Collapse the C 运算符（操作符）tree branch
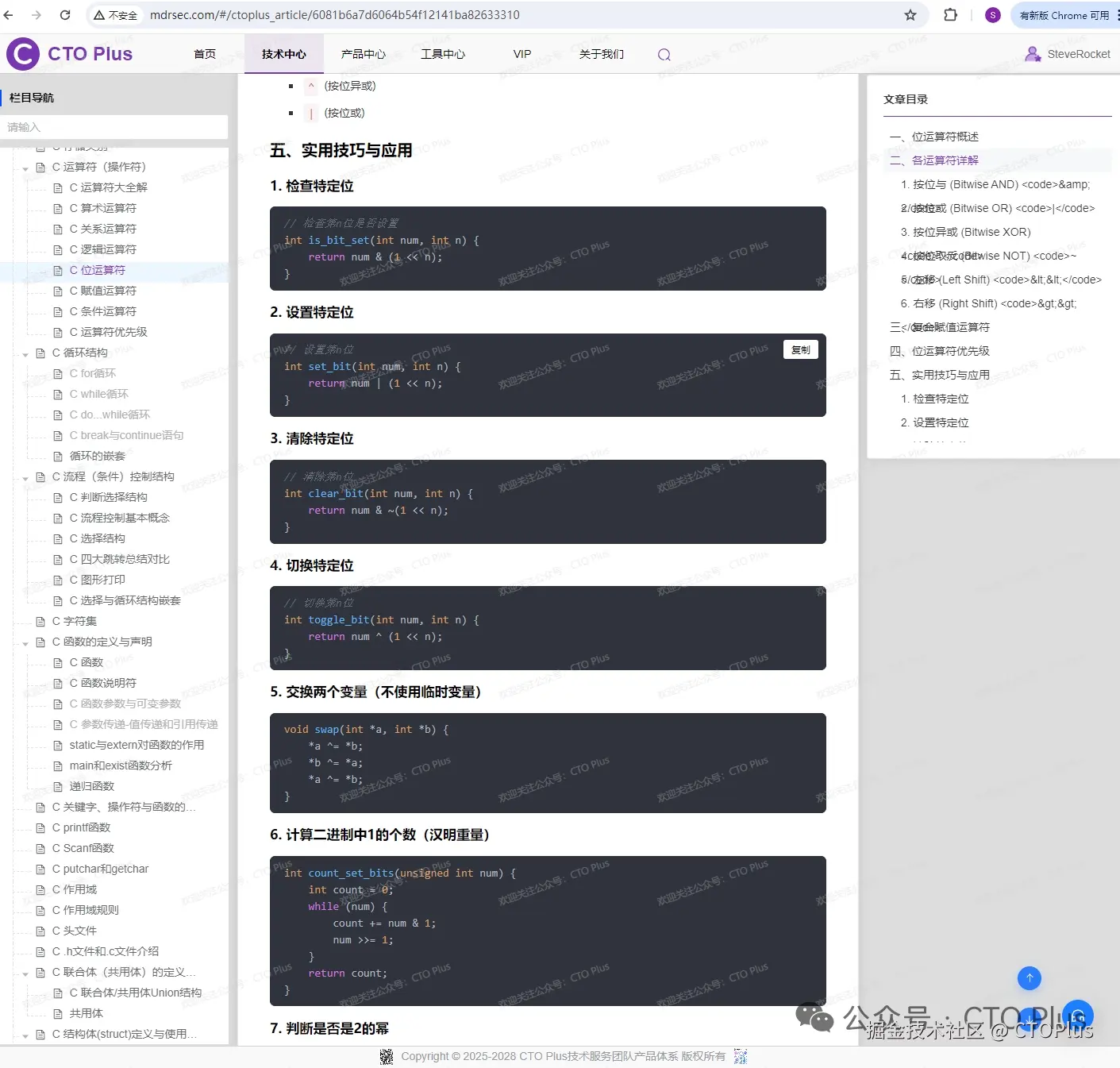 (25, 168)
